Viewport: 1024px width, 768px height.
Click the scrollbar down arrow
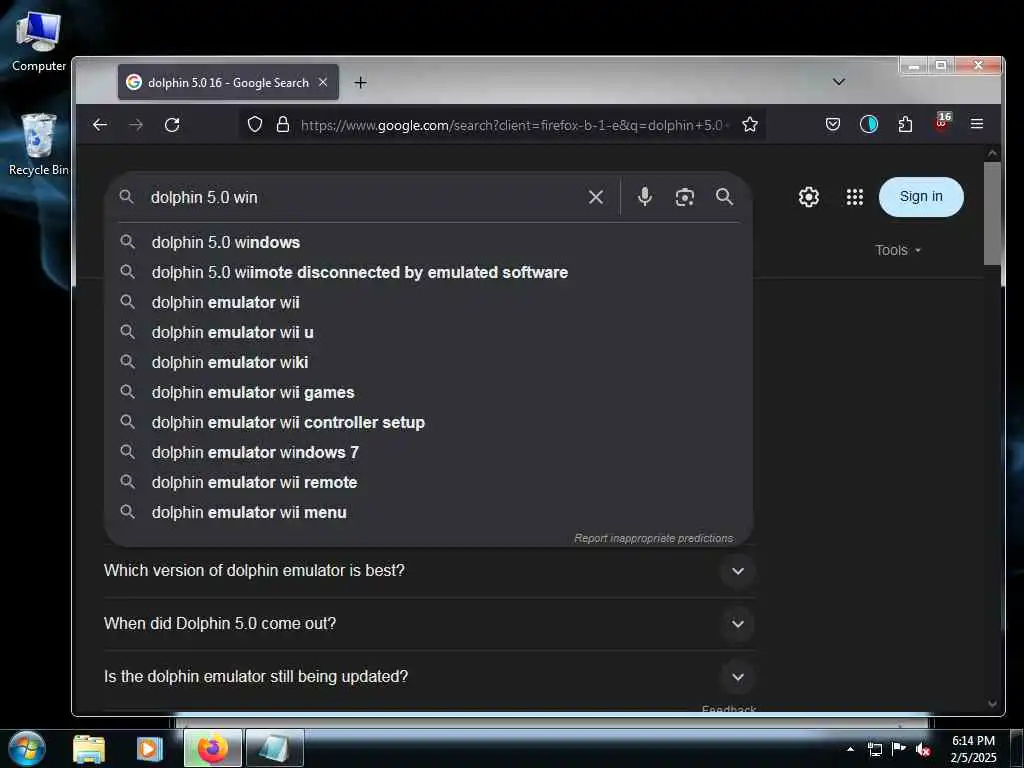click(x=993, y=703)
